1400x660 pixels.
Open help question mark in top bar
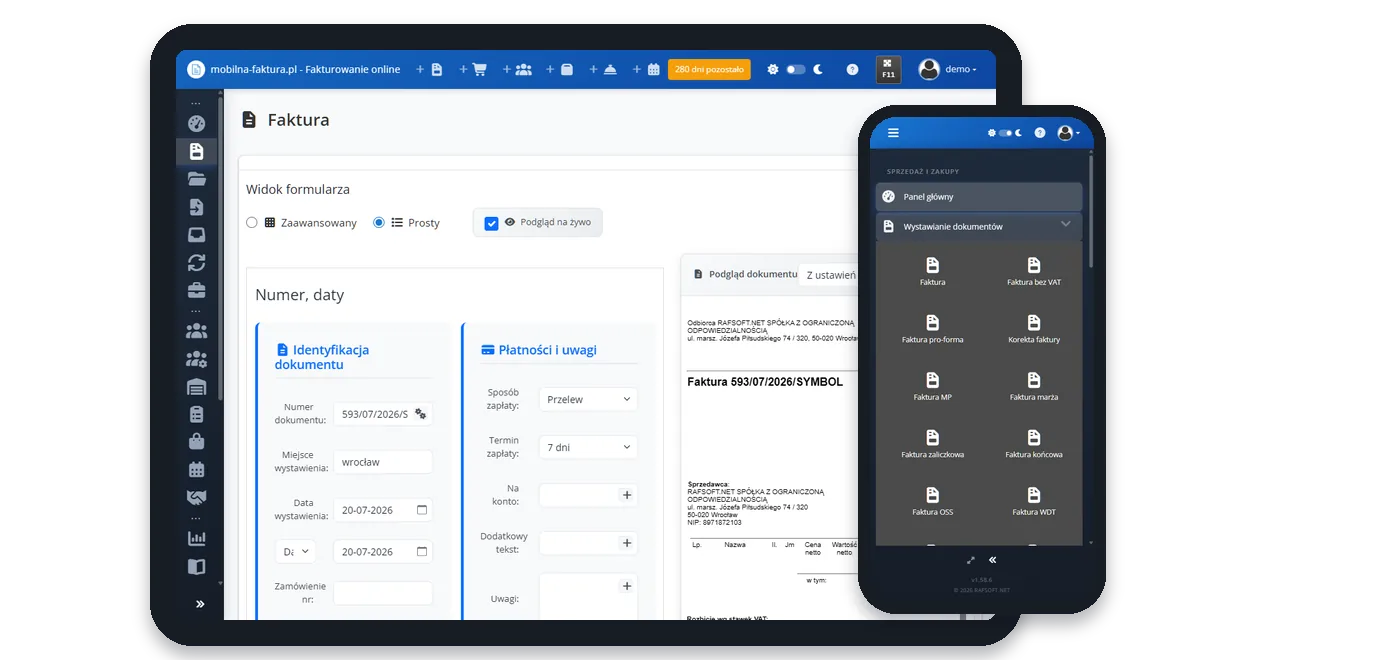(852, 69)
